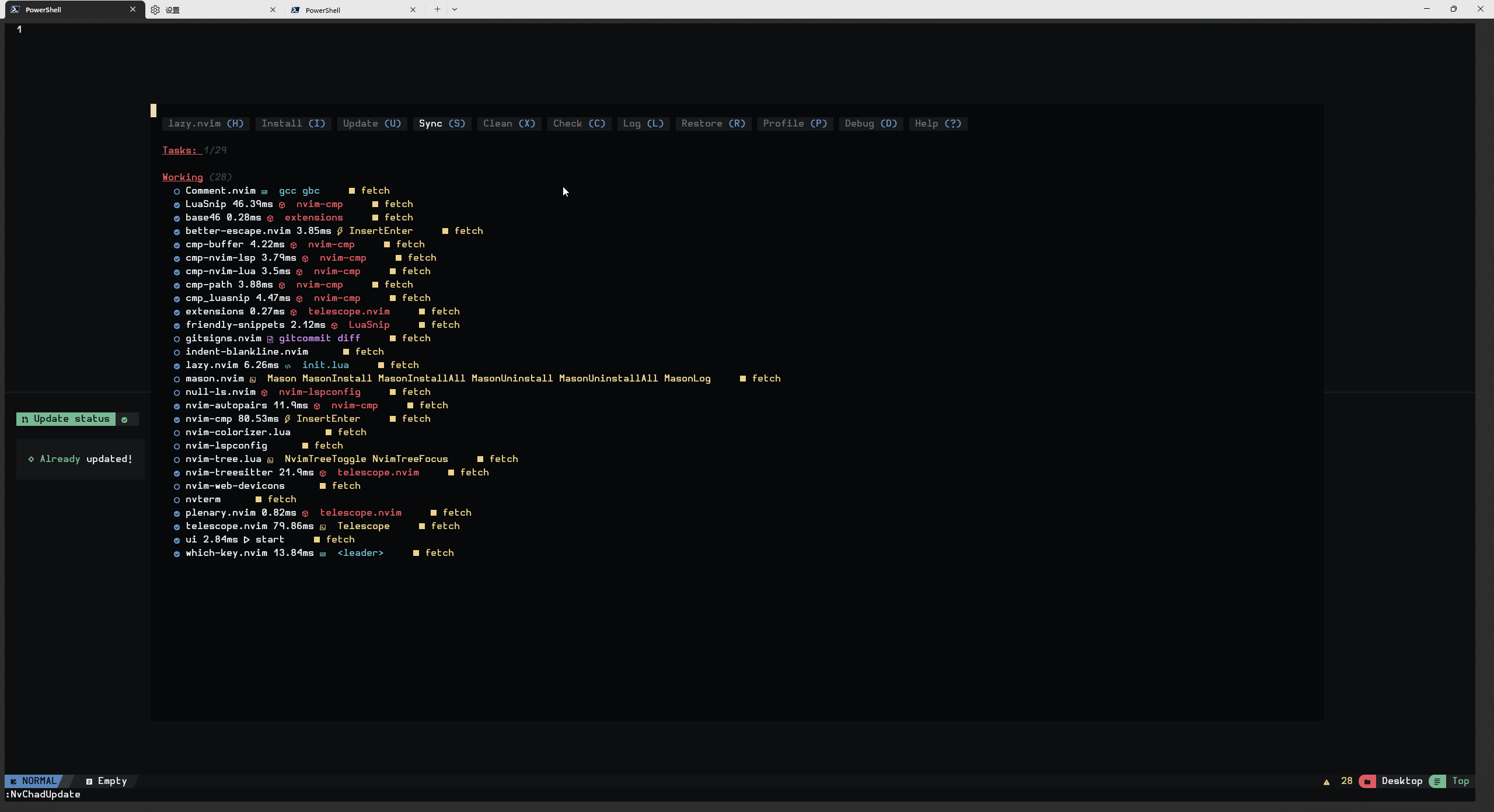The image size is (1494, 812).
Task: Click the keys icon in which-key.nvim row
Action: (x=323, y=554)
